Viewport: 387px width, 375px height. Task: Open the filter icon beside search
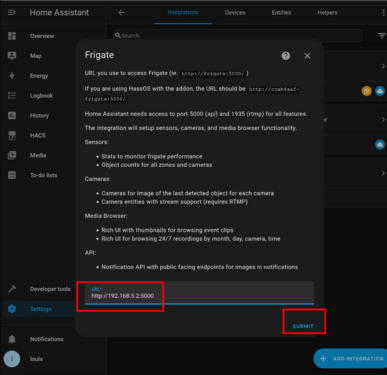(x=382, y=36)
